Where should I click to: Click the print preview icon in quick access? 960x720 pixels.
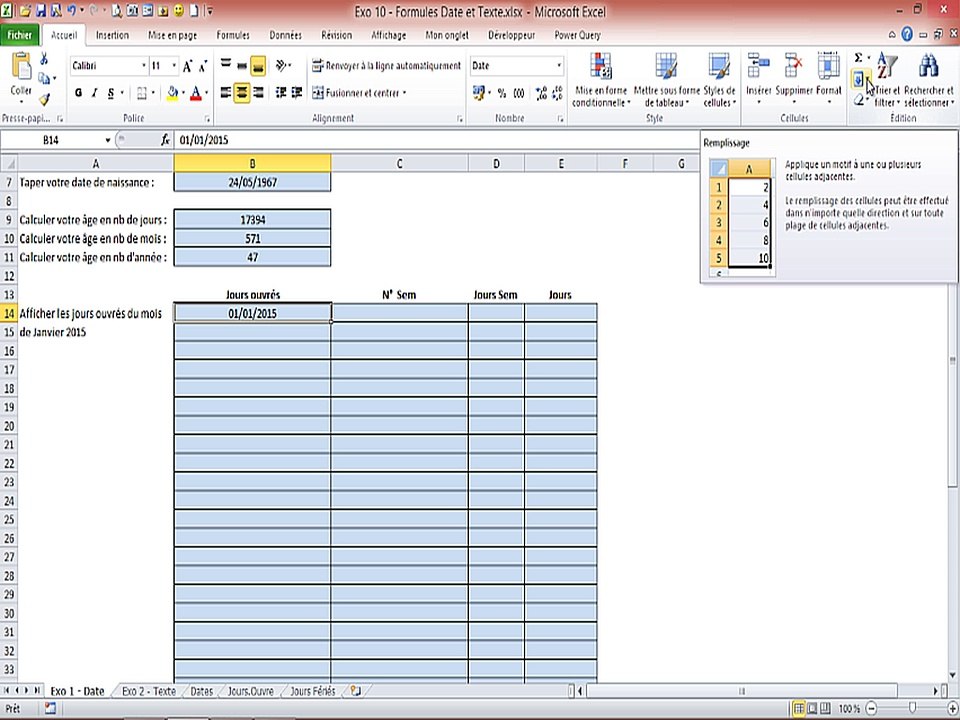click(116, 11)
